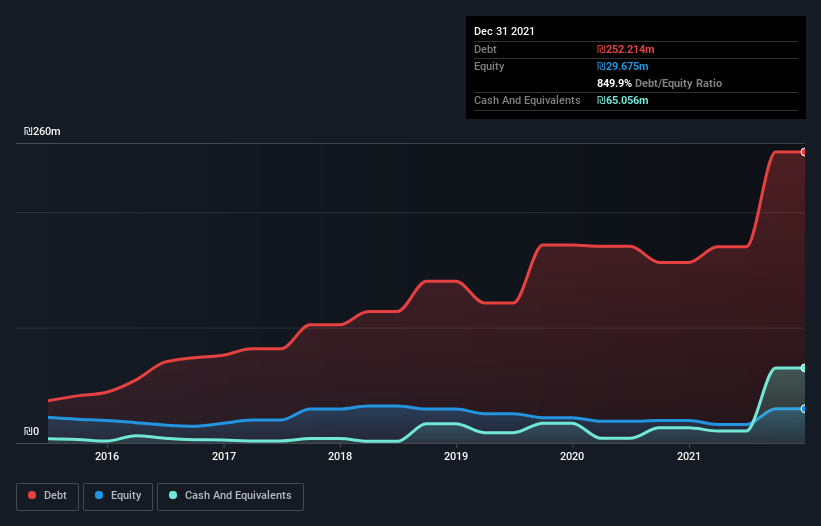Click the 2017 x-axis label
This screenshot has width=821, height=526.
click(x=224, y=456)
